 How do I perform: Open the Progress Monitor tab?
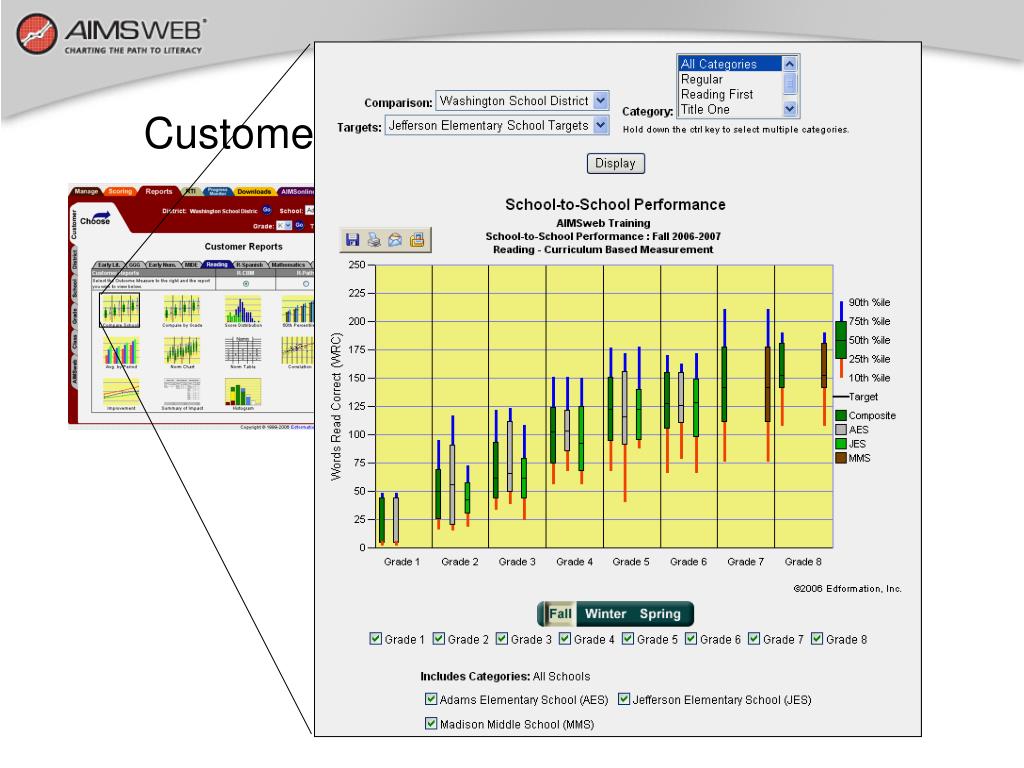217,191
